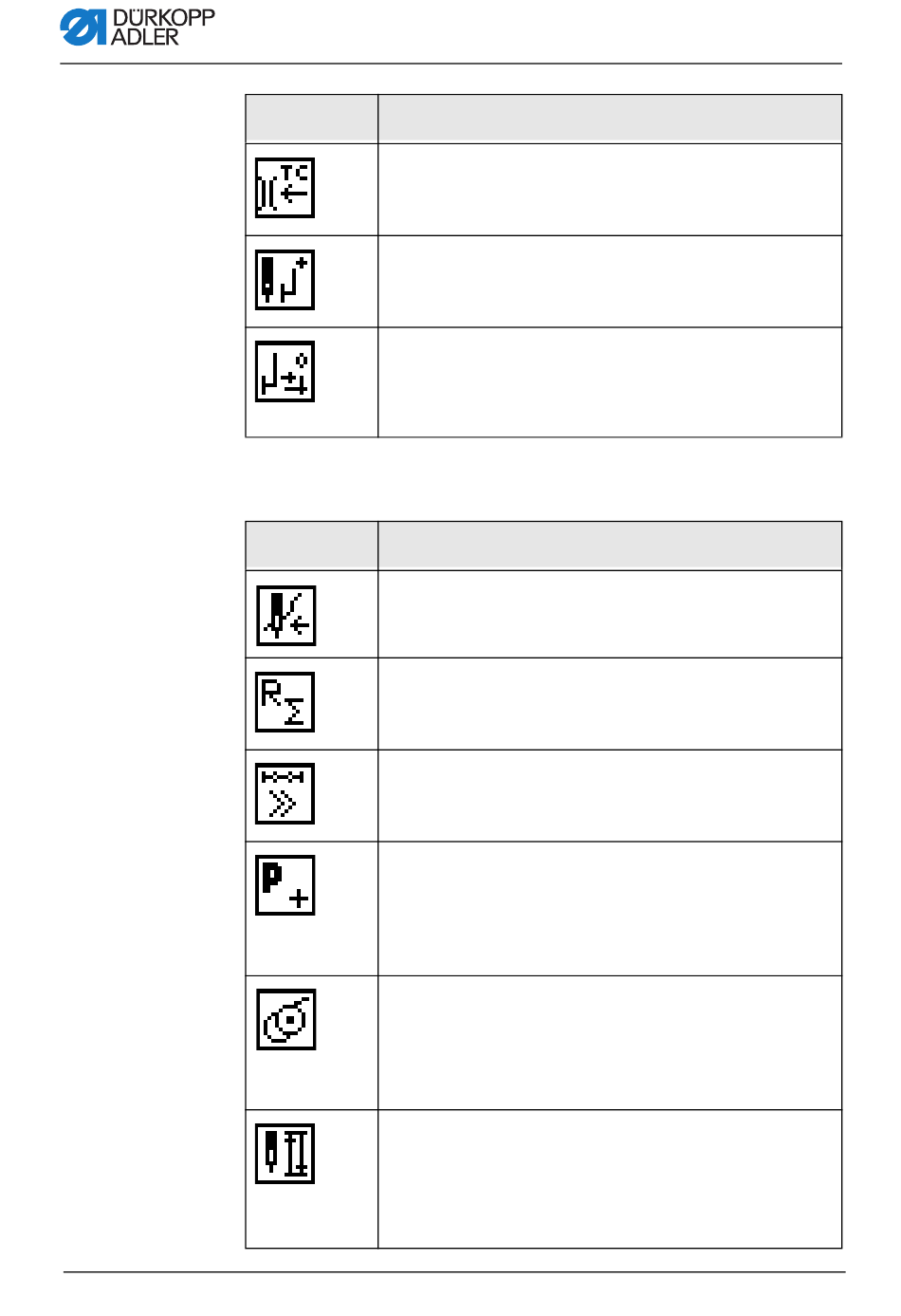Click empty cell beside bobbin winder icon

[x=610, y=1043]
